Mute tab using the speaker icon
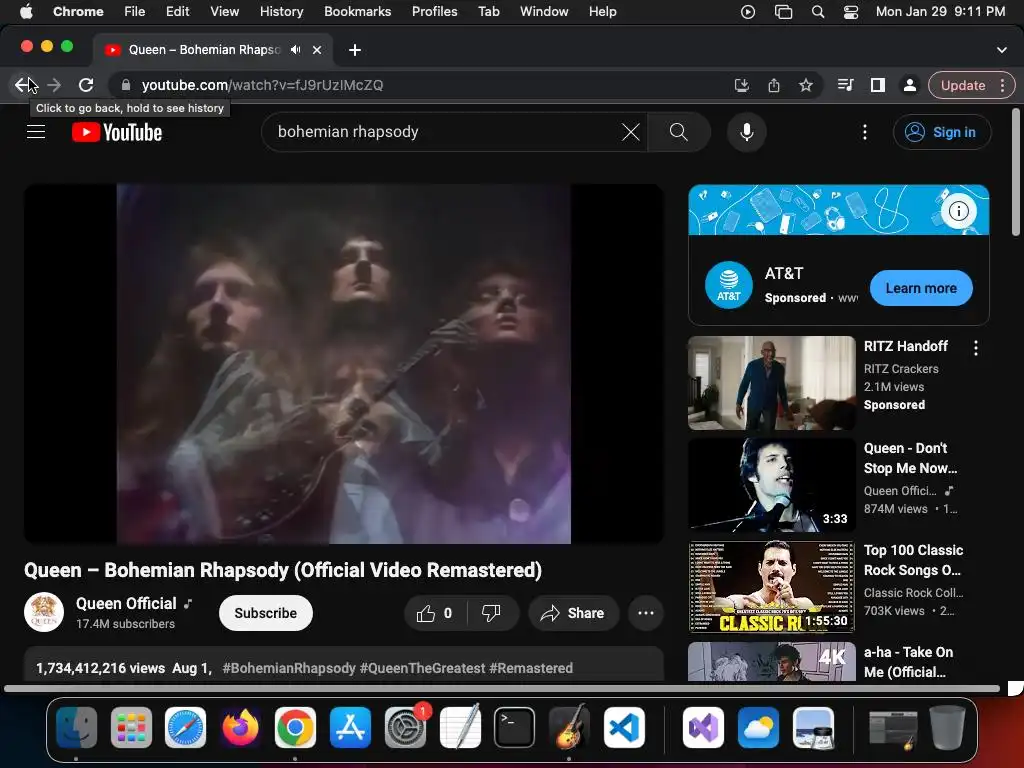The width and height of the screenshot is (1024, 768). coord(296,50)
